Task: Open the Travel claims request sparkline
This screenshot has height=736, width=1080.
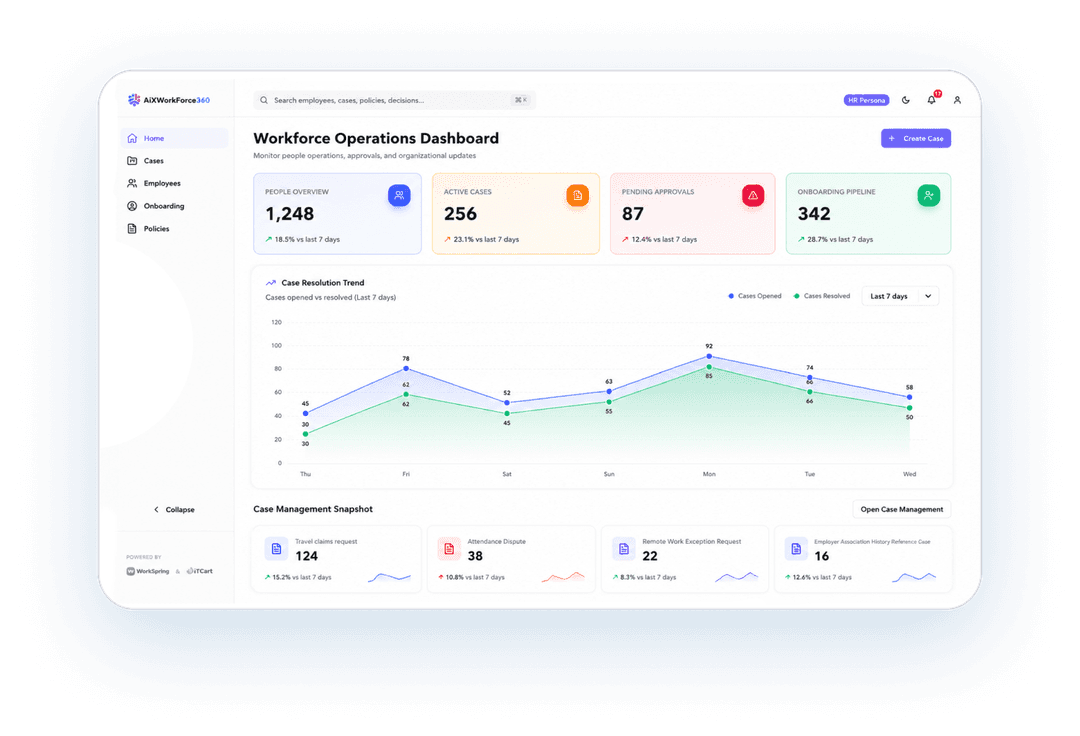Action: (x=389, y=577)
